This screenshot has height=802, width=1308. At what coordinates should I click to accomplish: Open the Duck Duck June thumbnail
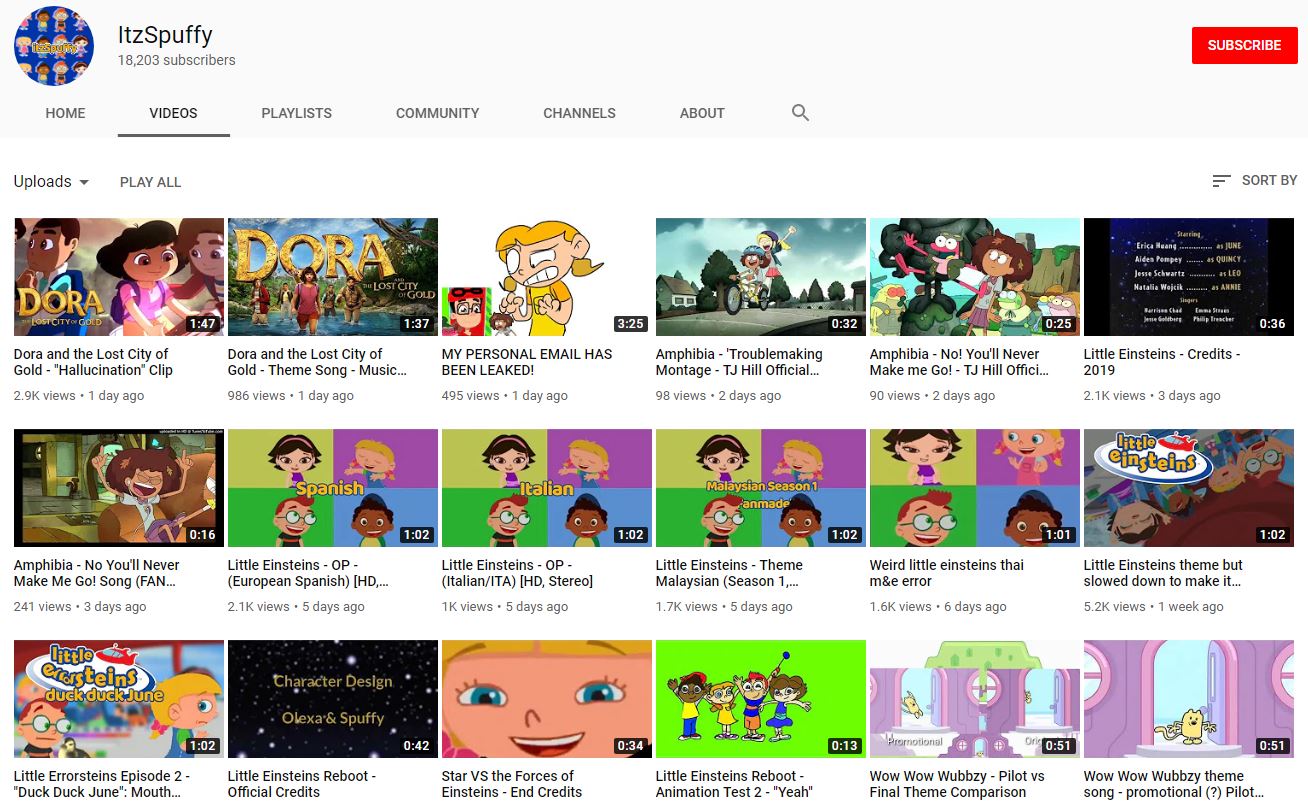pyautogui.click(x=119, y=699)
